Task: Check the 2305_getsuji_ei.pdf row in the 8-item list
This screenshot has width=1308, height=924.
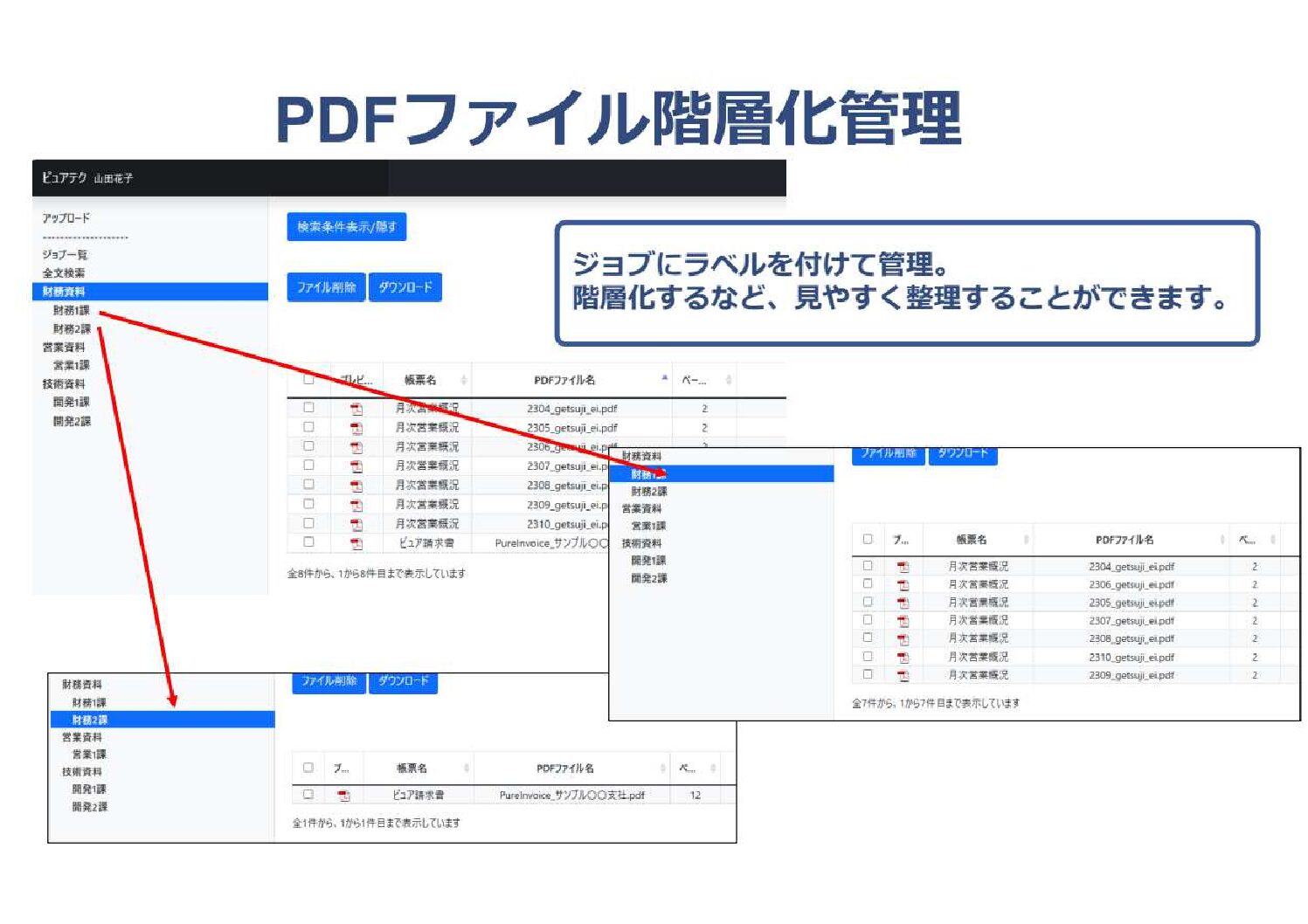Action: [308, 427]
